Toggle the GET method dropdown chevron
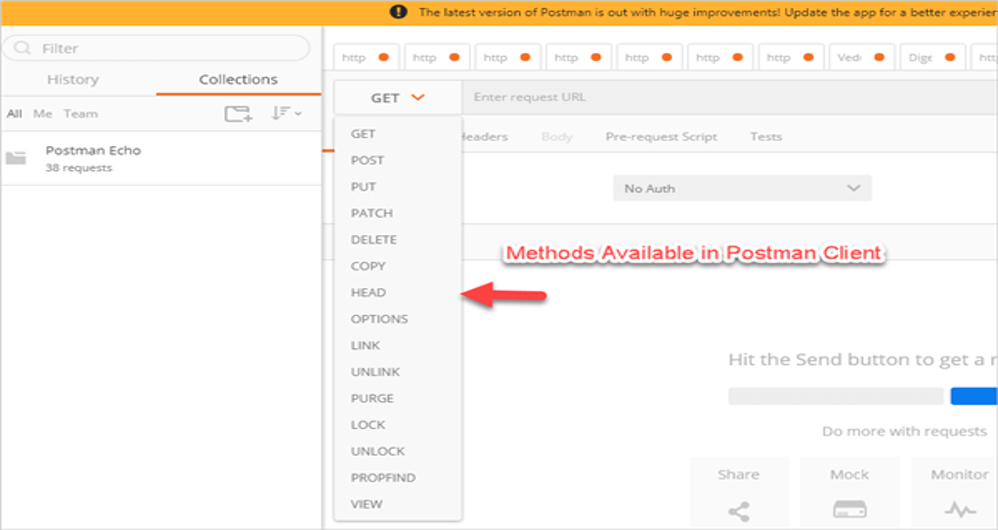This screenshot has height=530, width=998. coord(418,97)
